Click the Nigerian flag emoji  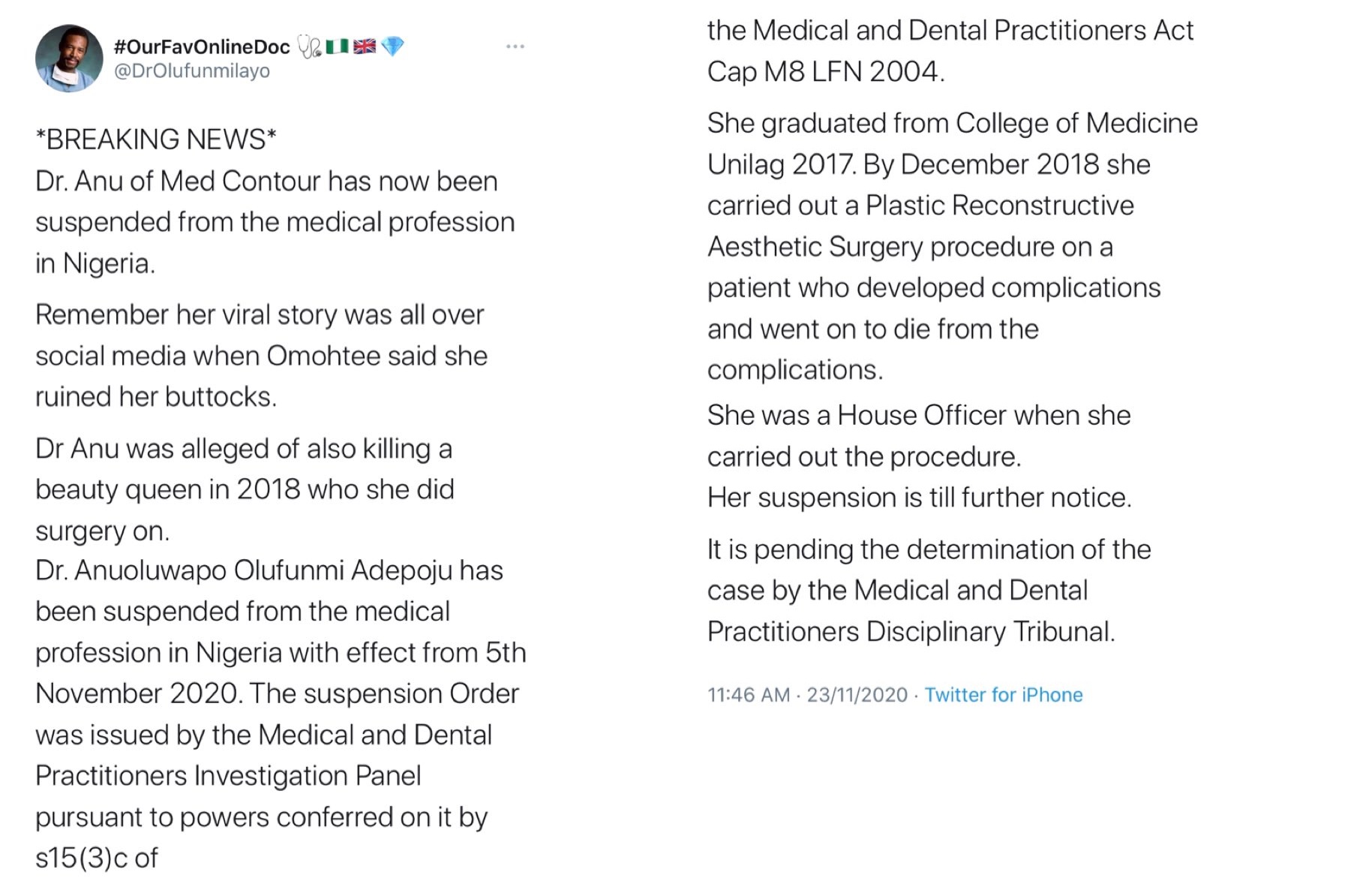tap(337, 47)
